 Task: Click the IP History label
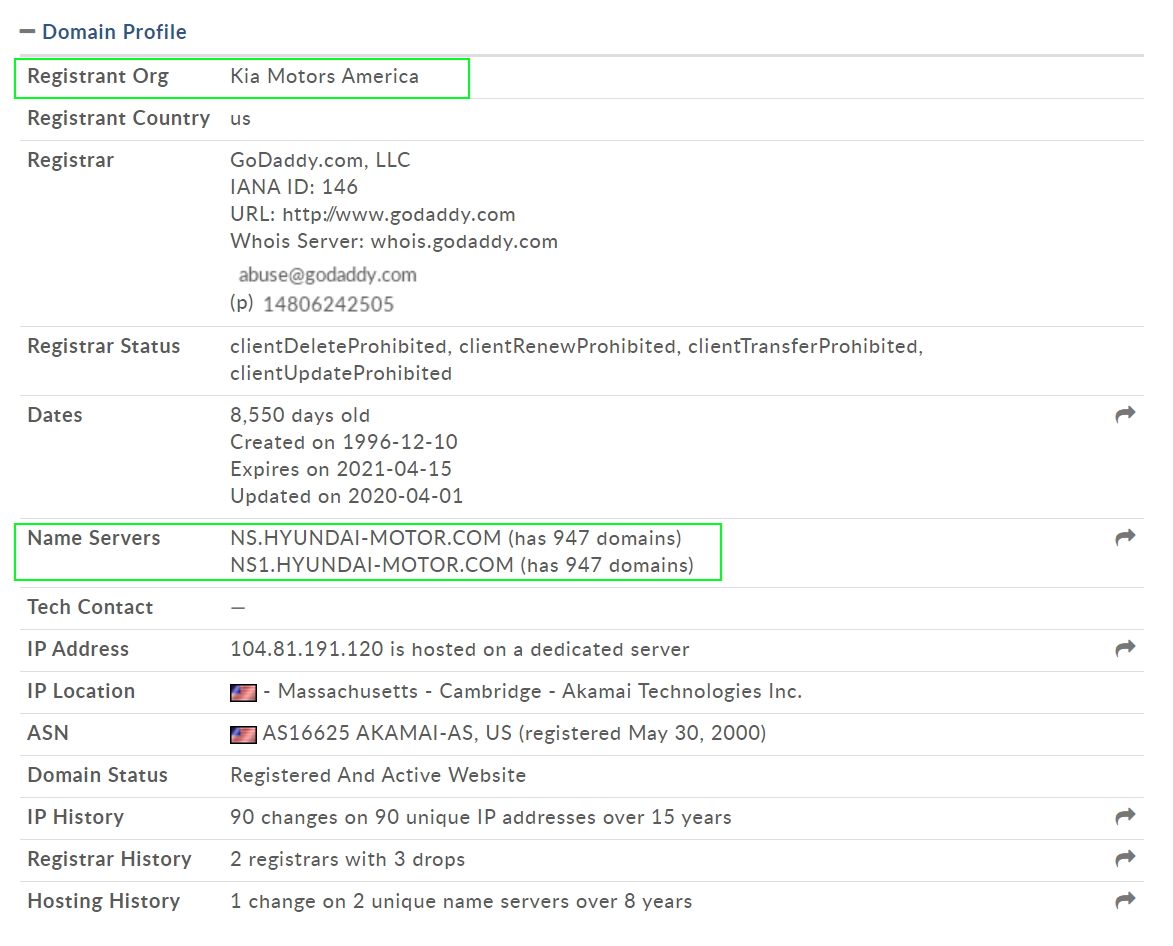(x=76, y=817)
